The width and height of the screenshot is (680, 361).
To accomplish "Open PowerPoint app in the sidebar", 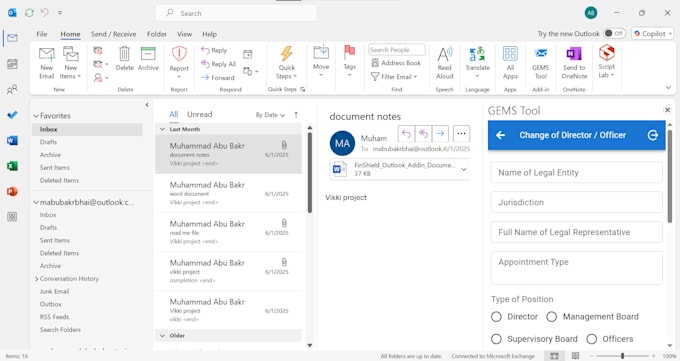I will click(x=12, y=191).
